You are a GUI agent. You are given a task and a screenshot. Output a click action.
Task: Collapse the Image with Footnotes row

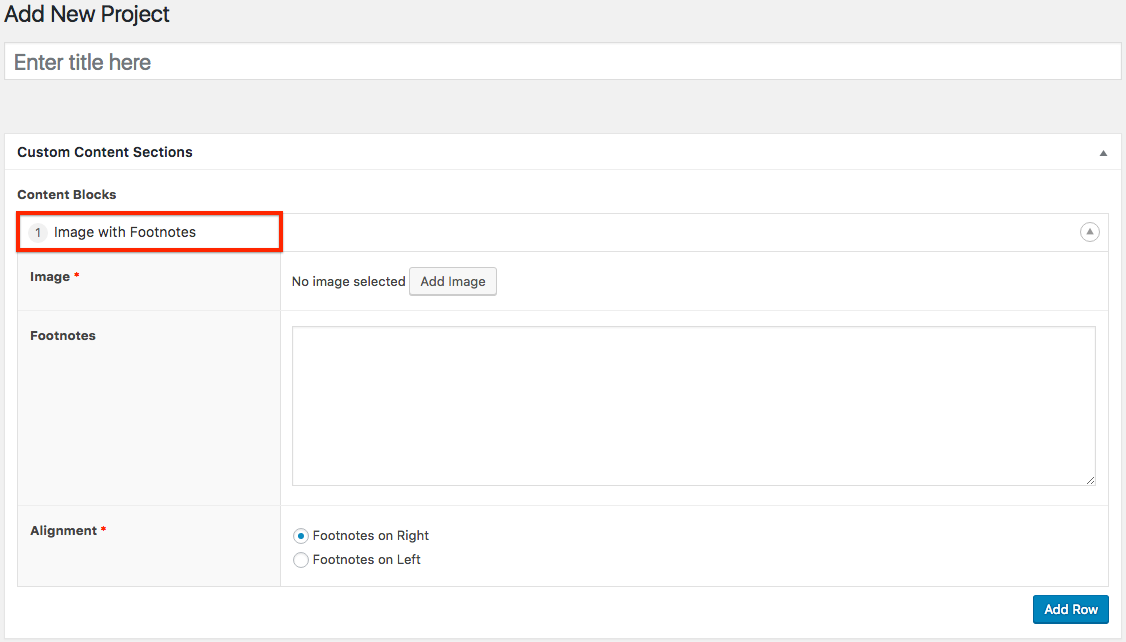tap(1089, 232)
